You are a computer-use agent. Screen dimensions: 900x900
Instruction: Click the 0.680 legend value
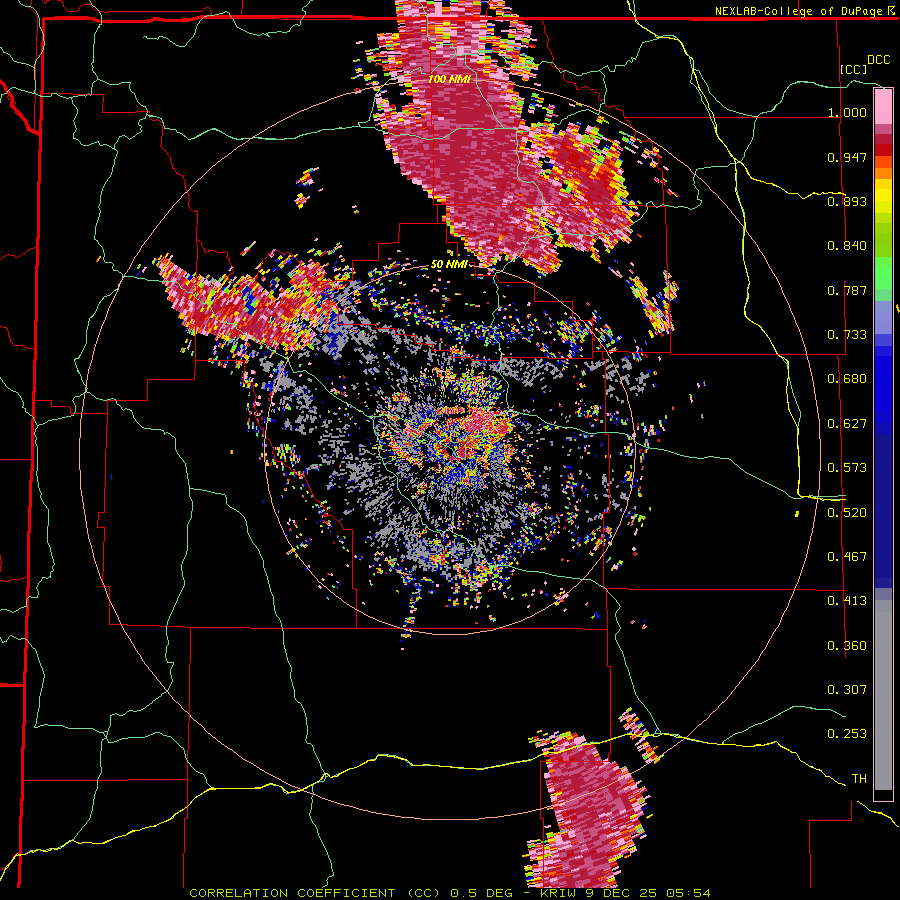[847, 379]
